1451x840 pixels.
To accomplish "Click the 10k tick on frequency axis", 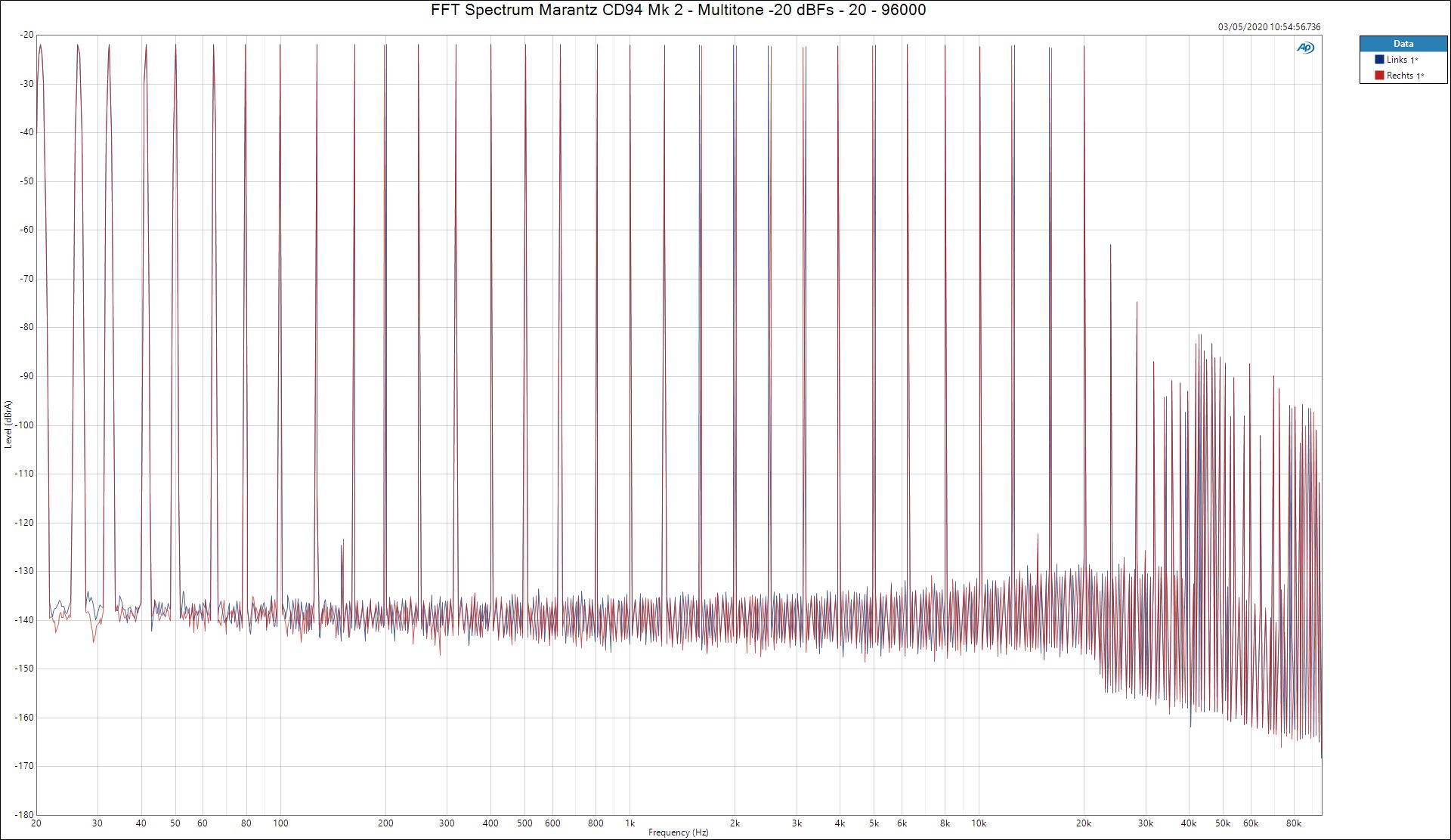I will 979,823.
